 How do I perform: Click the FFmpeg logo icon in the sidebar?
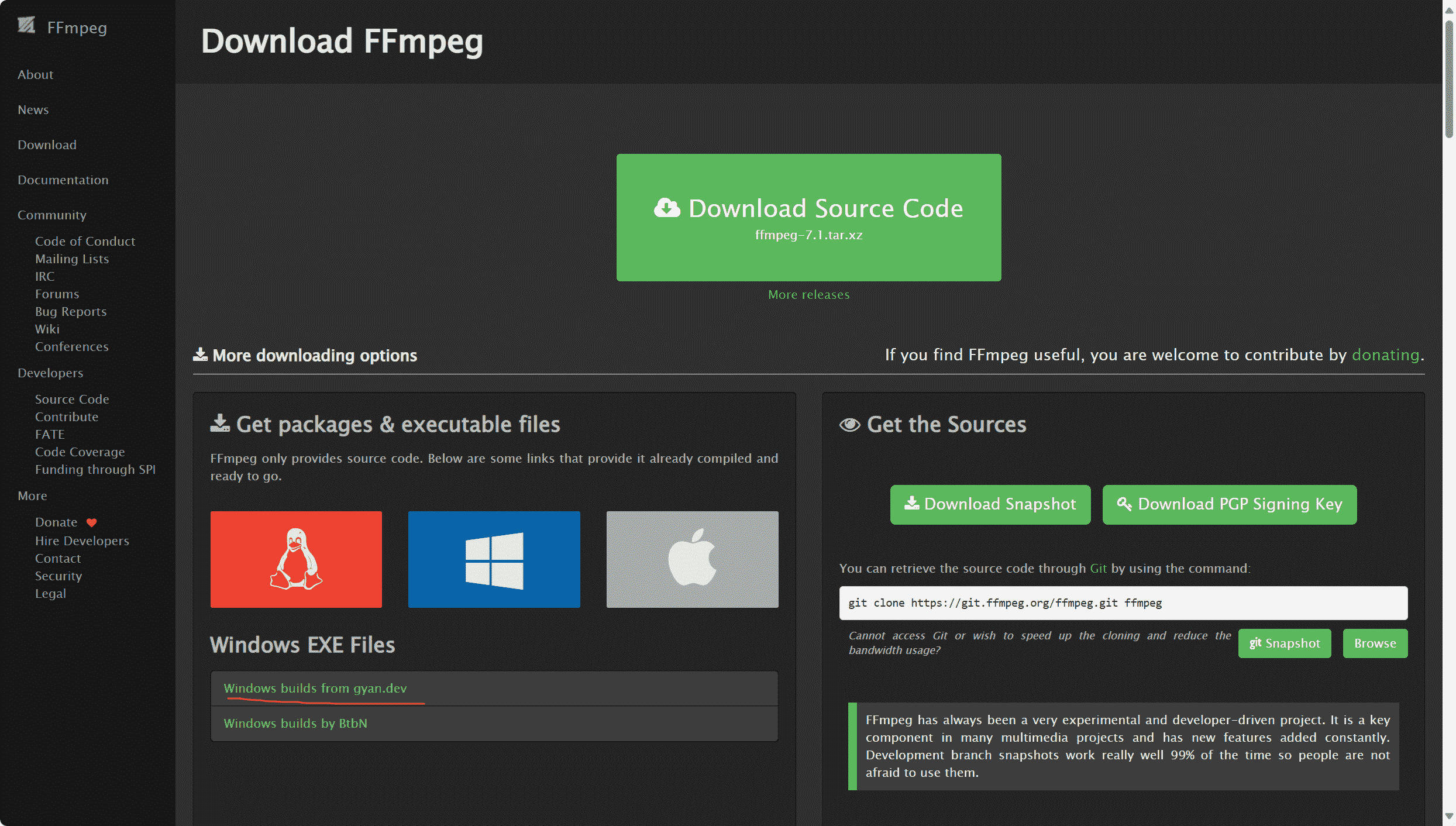click(26, 25)
